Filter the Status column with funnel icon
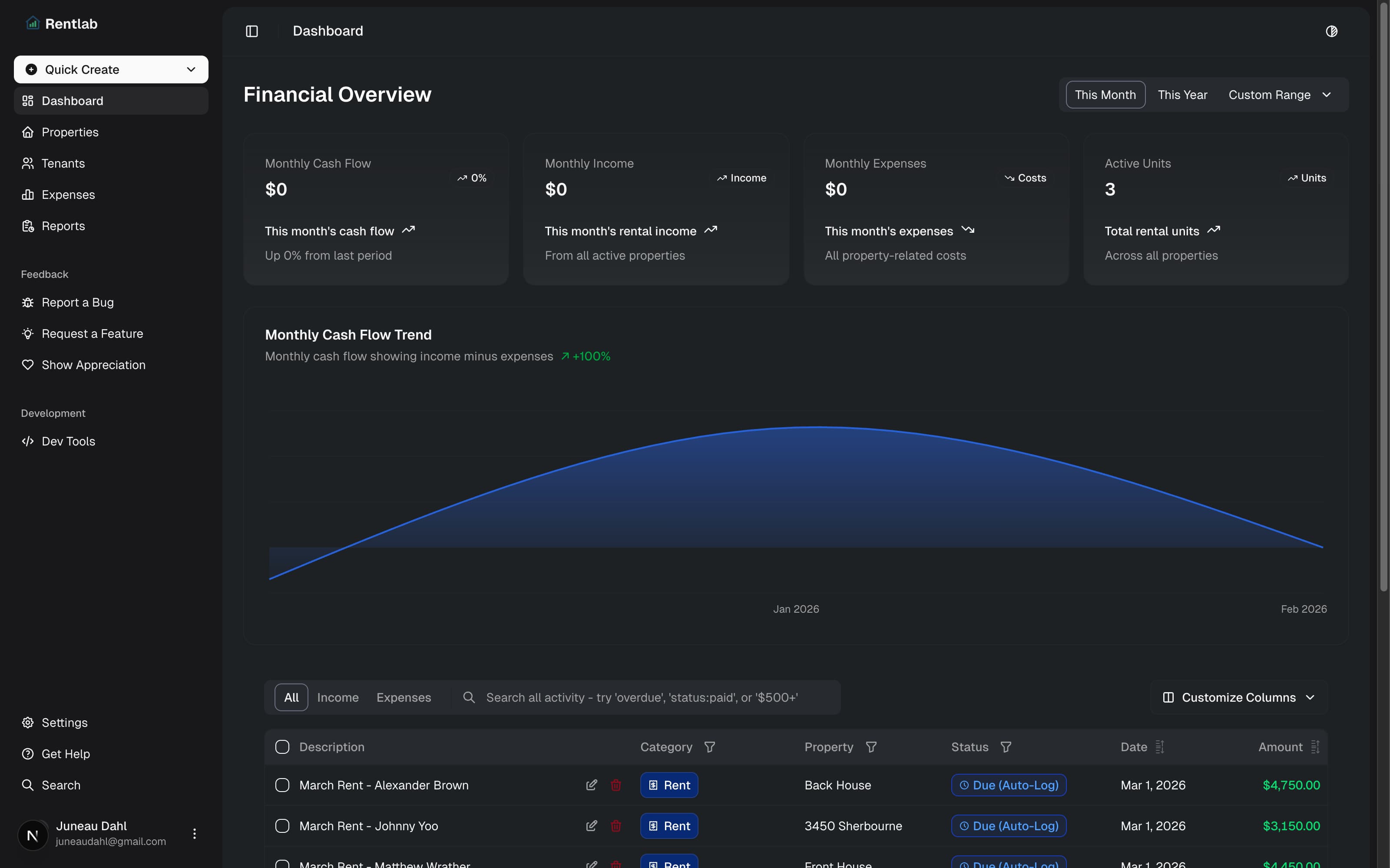The image size is (1390, 868). tap(1006, 747)
